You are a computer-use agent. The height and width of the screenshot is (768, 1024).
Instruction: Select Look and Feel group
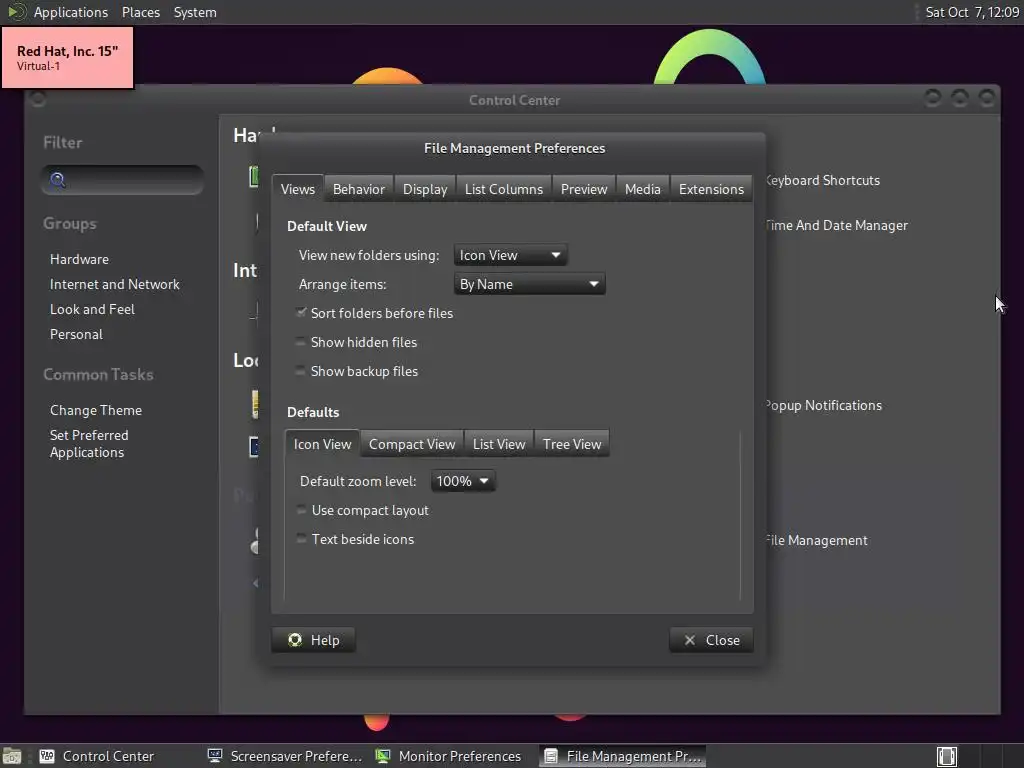[93, 309]
